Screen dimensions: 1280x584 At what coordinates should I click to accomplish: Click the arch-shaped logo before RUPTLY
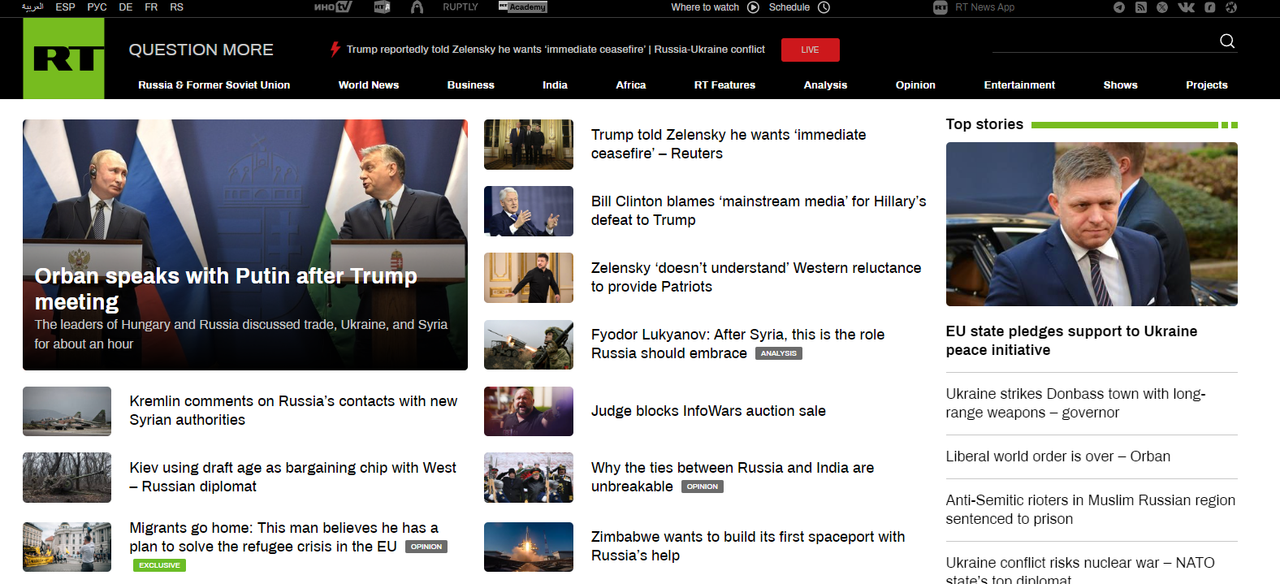(x=416, y=7)
